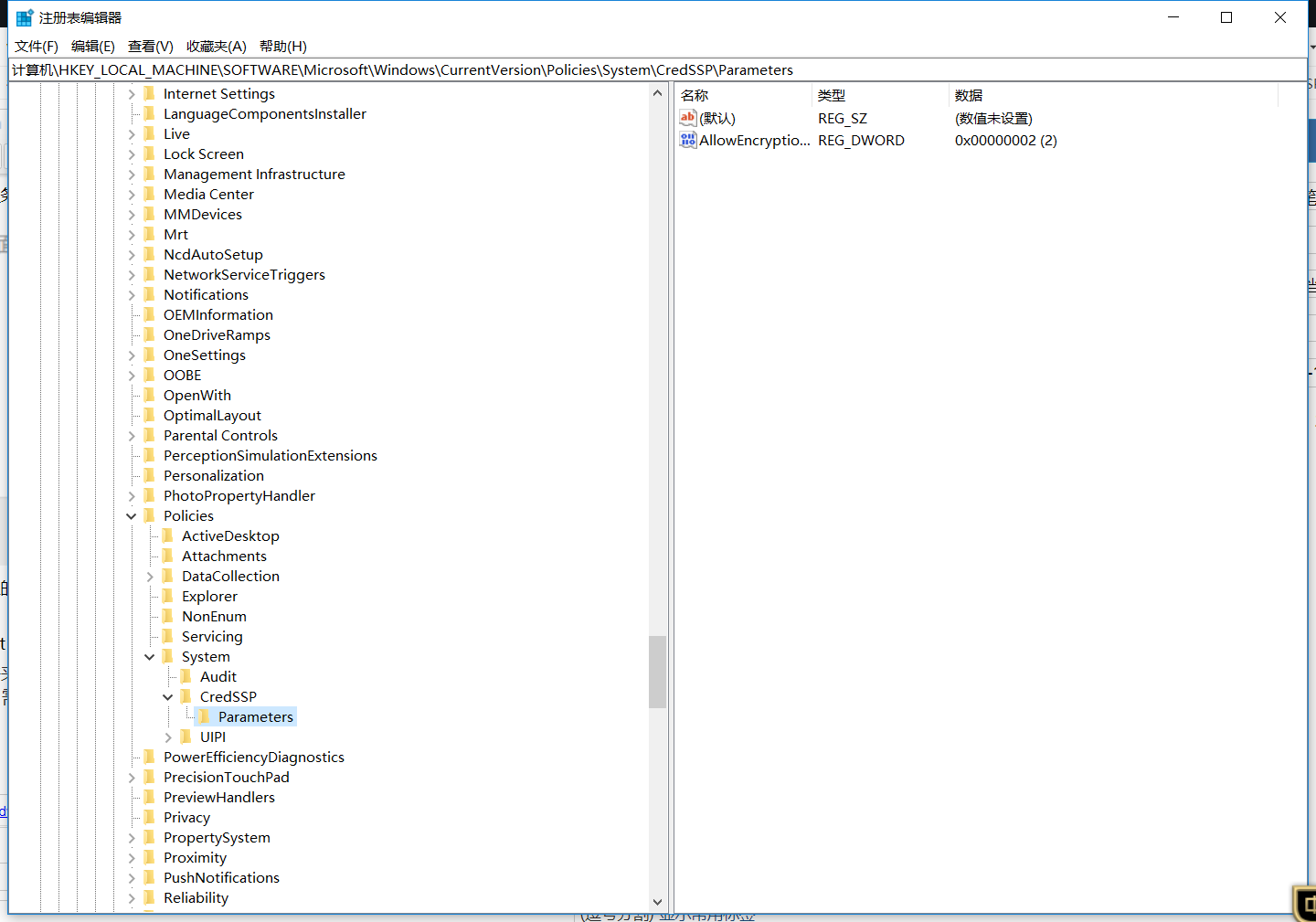The height and width of the screenshot is (922, 1316).
Task: Click the Reliability folder icon
Action: click(x=150, y=897)
